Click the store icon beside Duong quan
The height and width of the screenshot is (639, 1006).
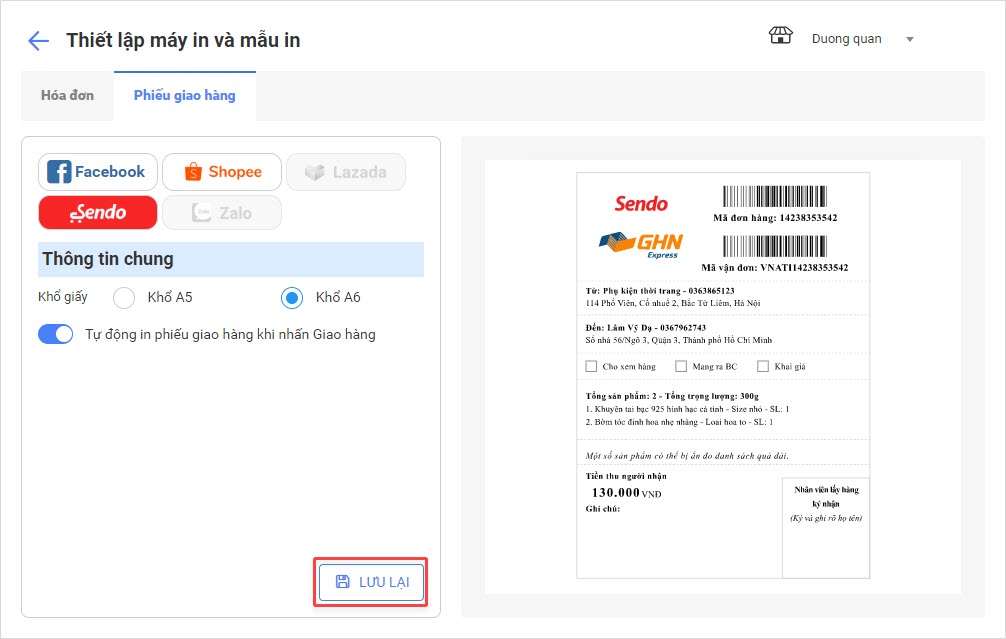click(780, 37)
